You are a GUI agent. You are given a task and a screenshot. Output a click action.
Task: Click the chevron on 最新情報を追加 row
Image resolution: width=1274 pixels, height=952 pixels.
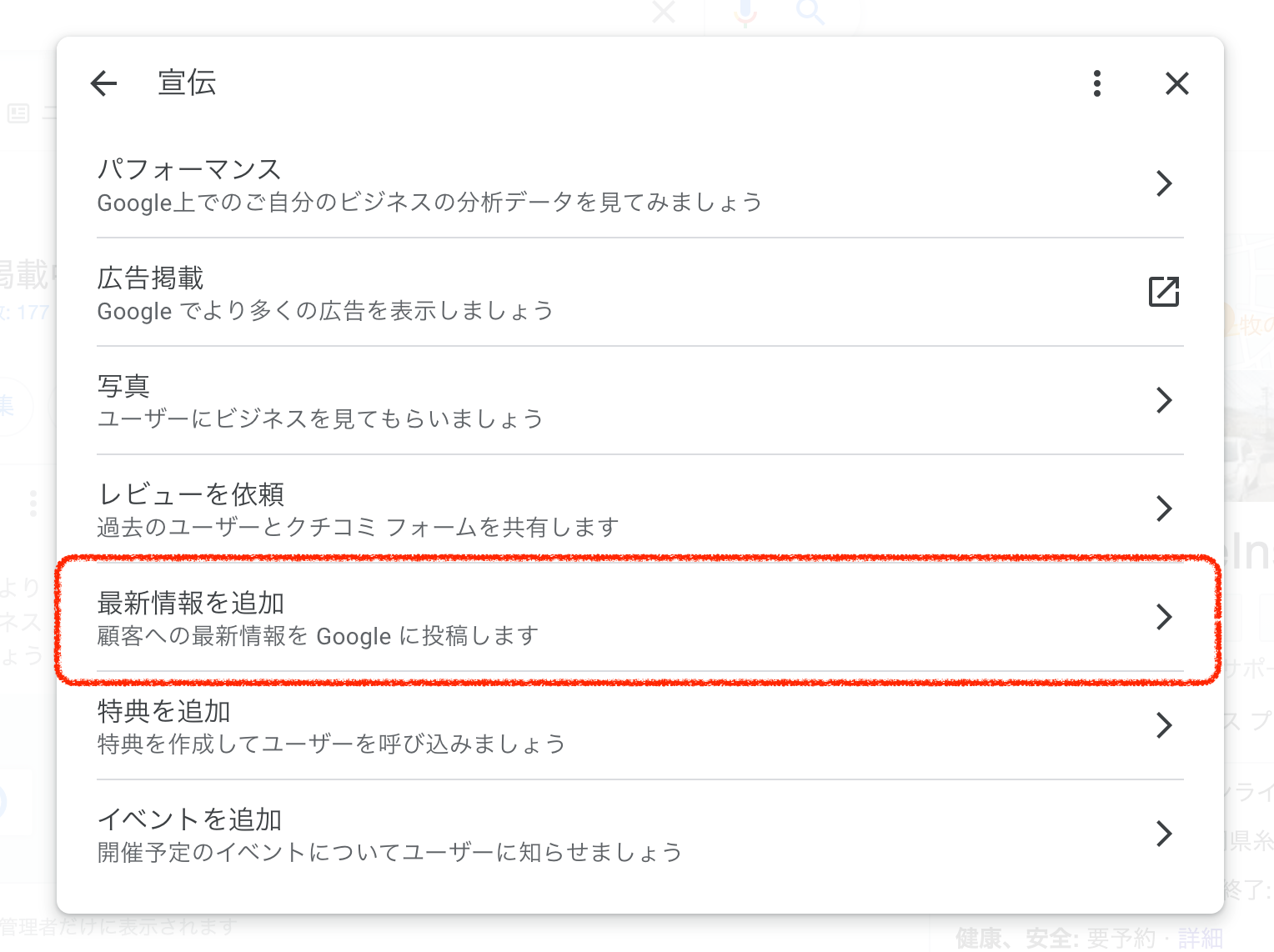click(1164, 617)
